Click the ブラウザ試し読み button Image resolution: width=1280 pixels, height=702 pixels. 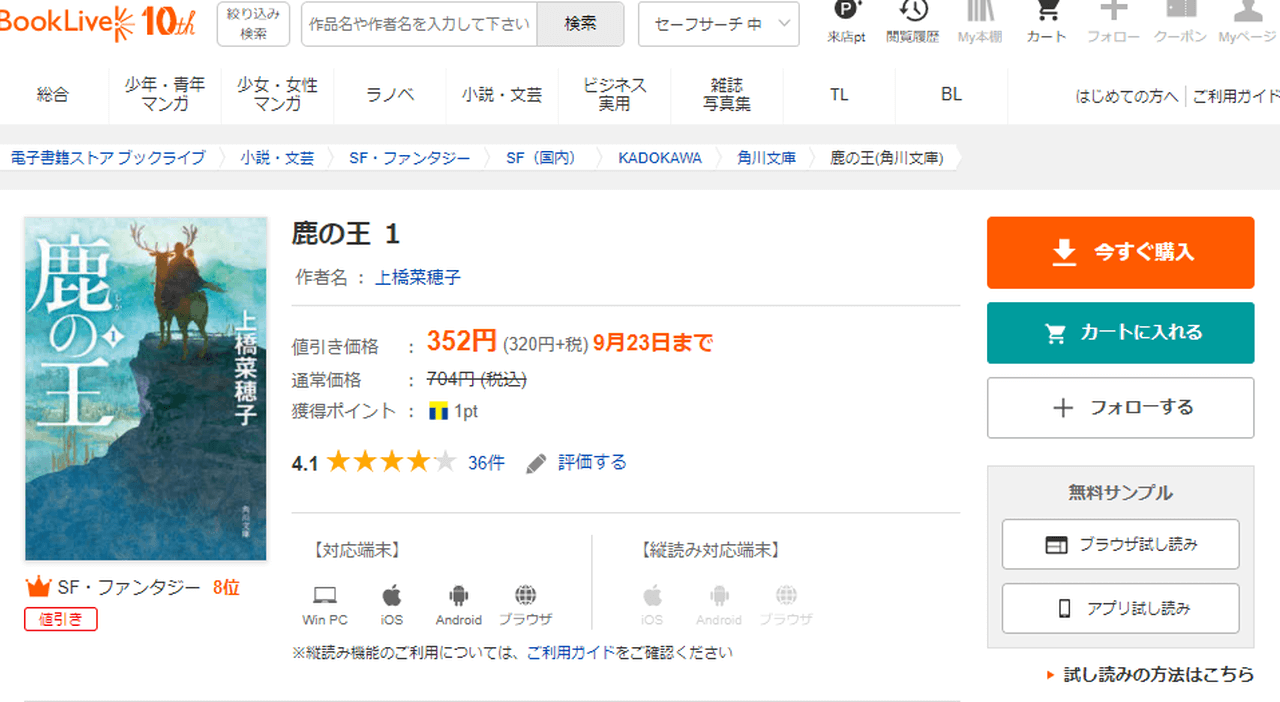pyautogui.click(x=1120, y=545)
